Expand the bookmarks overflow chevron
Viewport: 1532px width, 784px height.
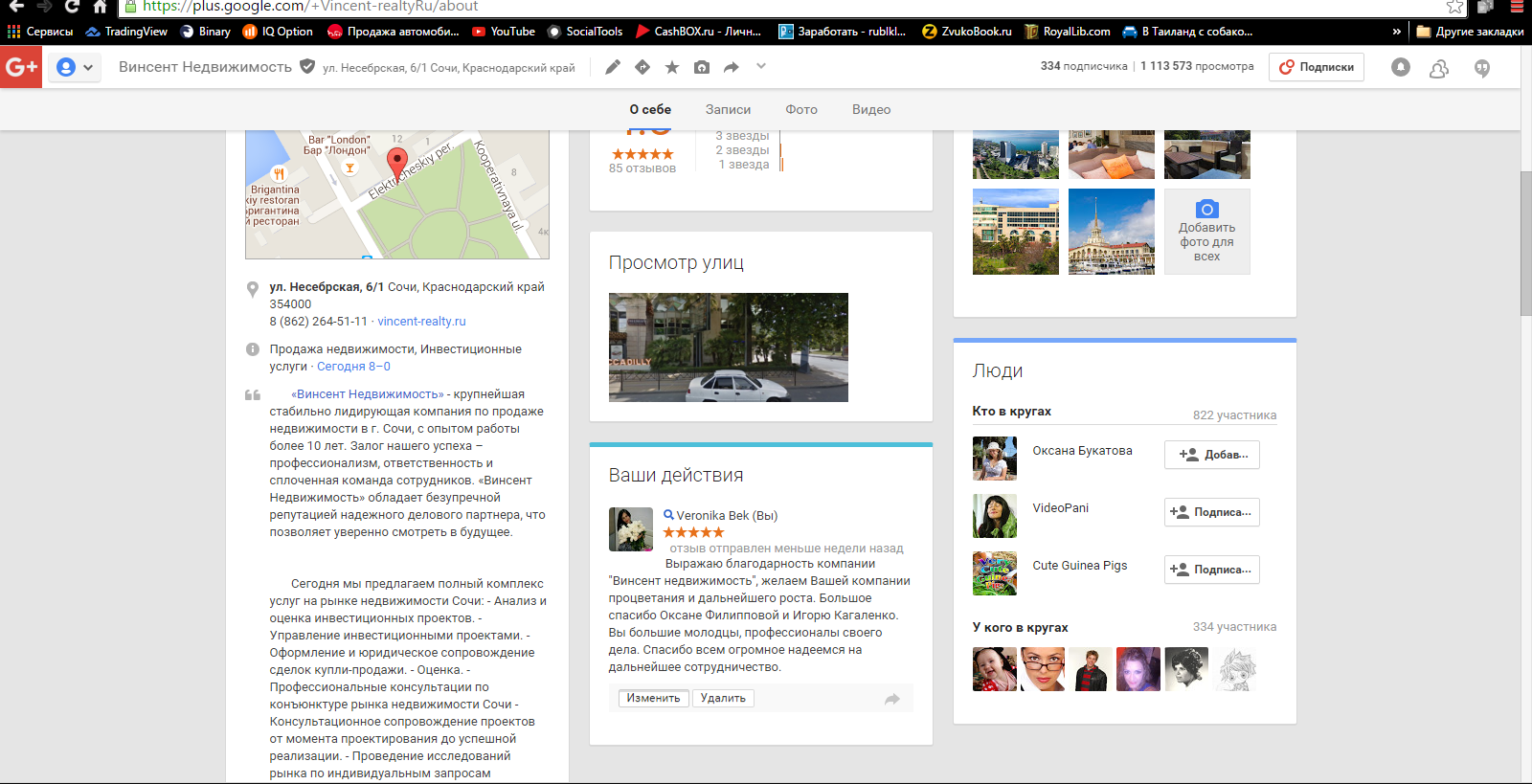point(1396,32)
